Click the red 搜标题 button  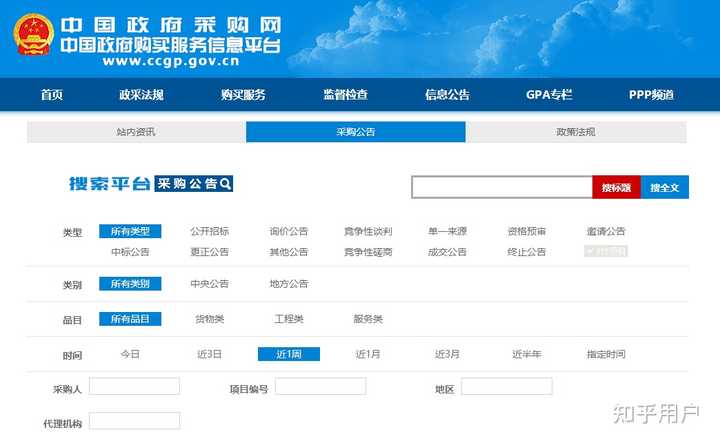tap(616, 187)
